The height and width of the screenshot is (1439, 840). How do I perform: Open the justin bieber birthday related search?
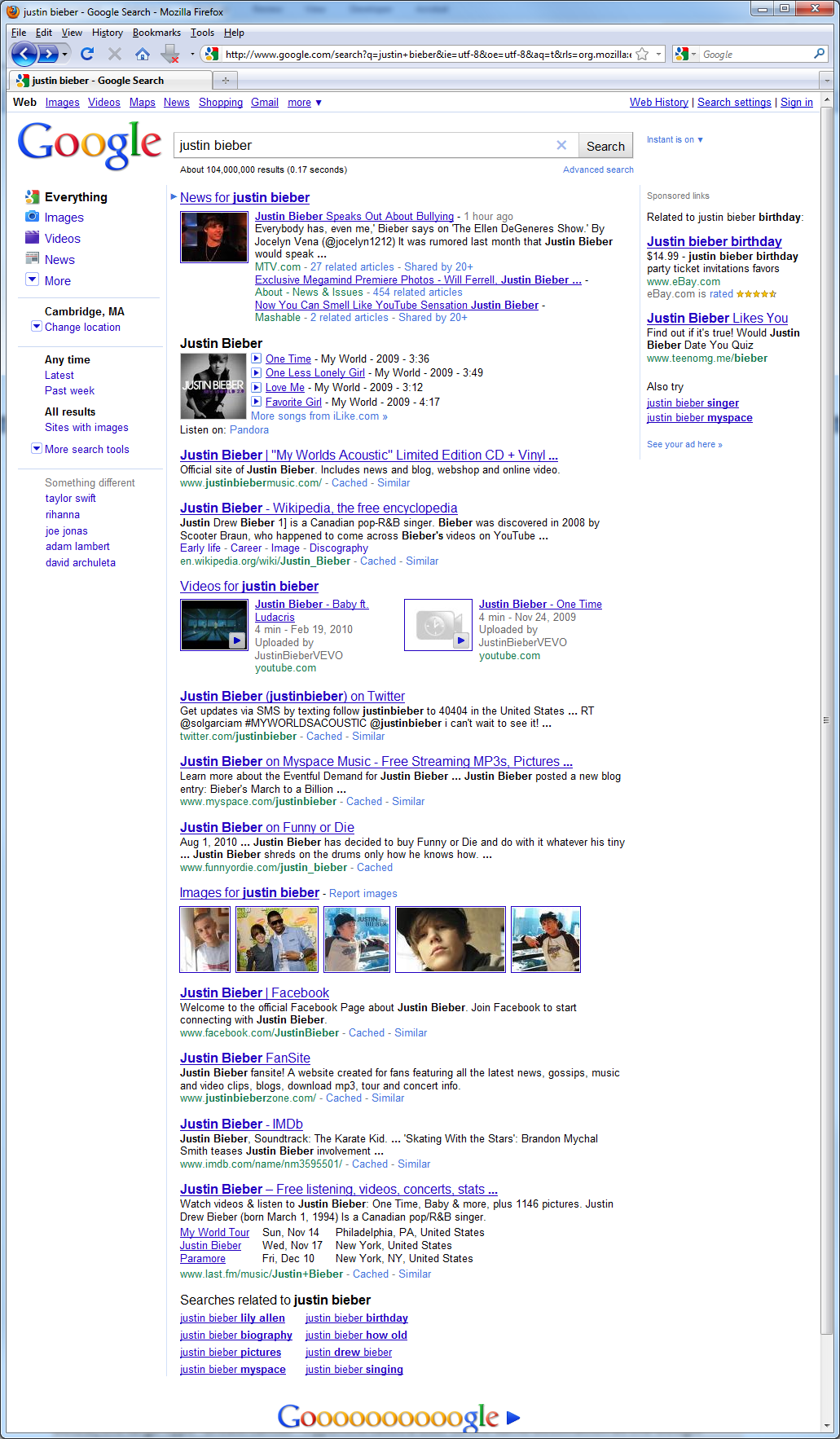point(357,1318)
